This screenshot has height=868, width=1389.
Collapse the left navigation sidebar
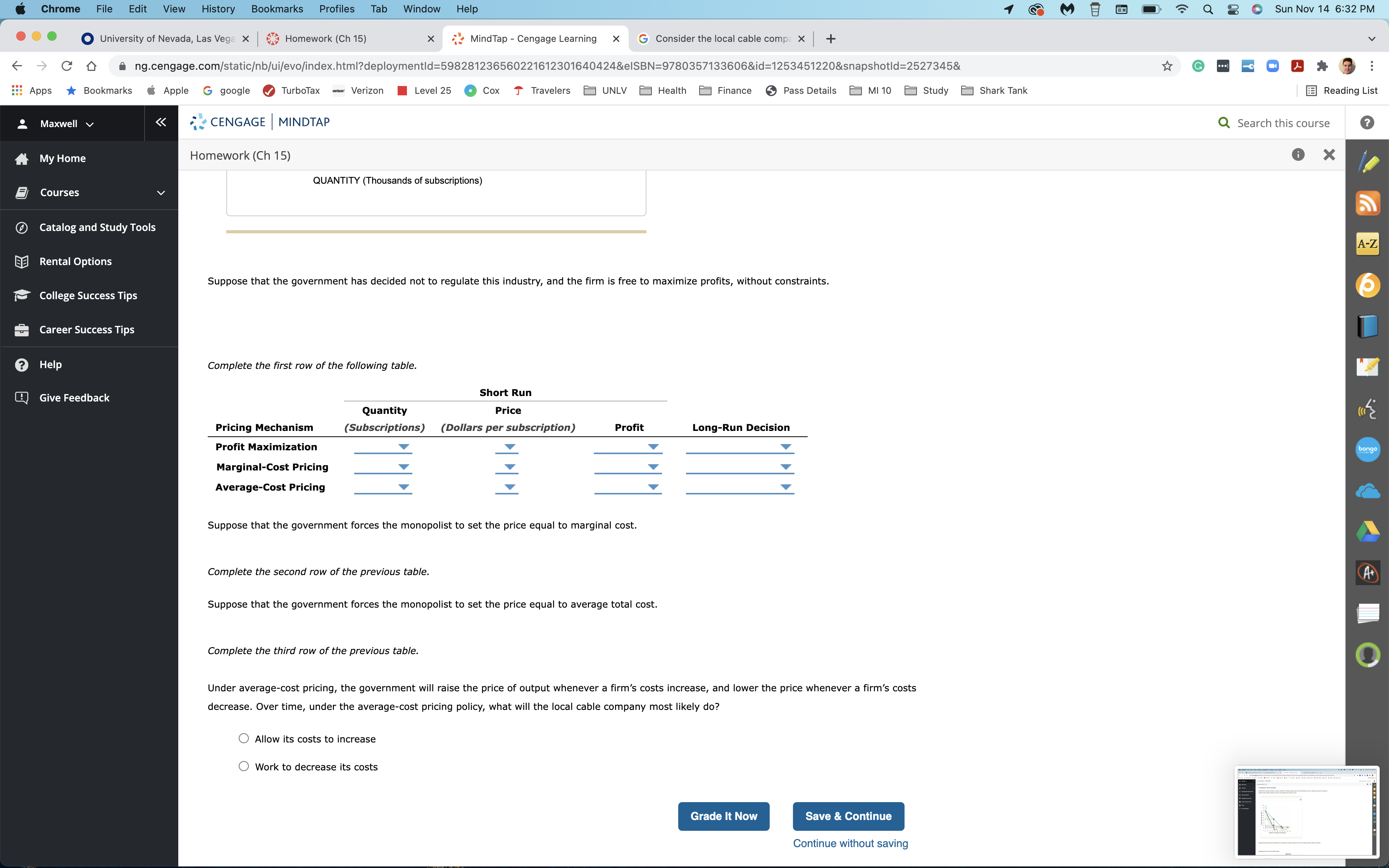(161, 122)
